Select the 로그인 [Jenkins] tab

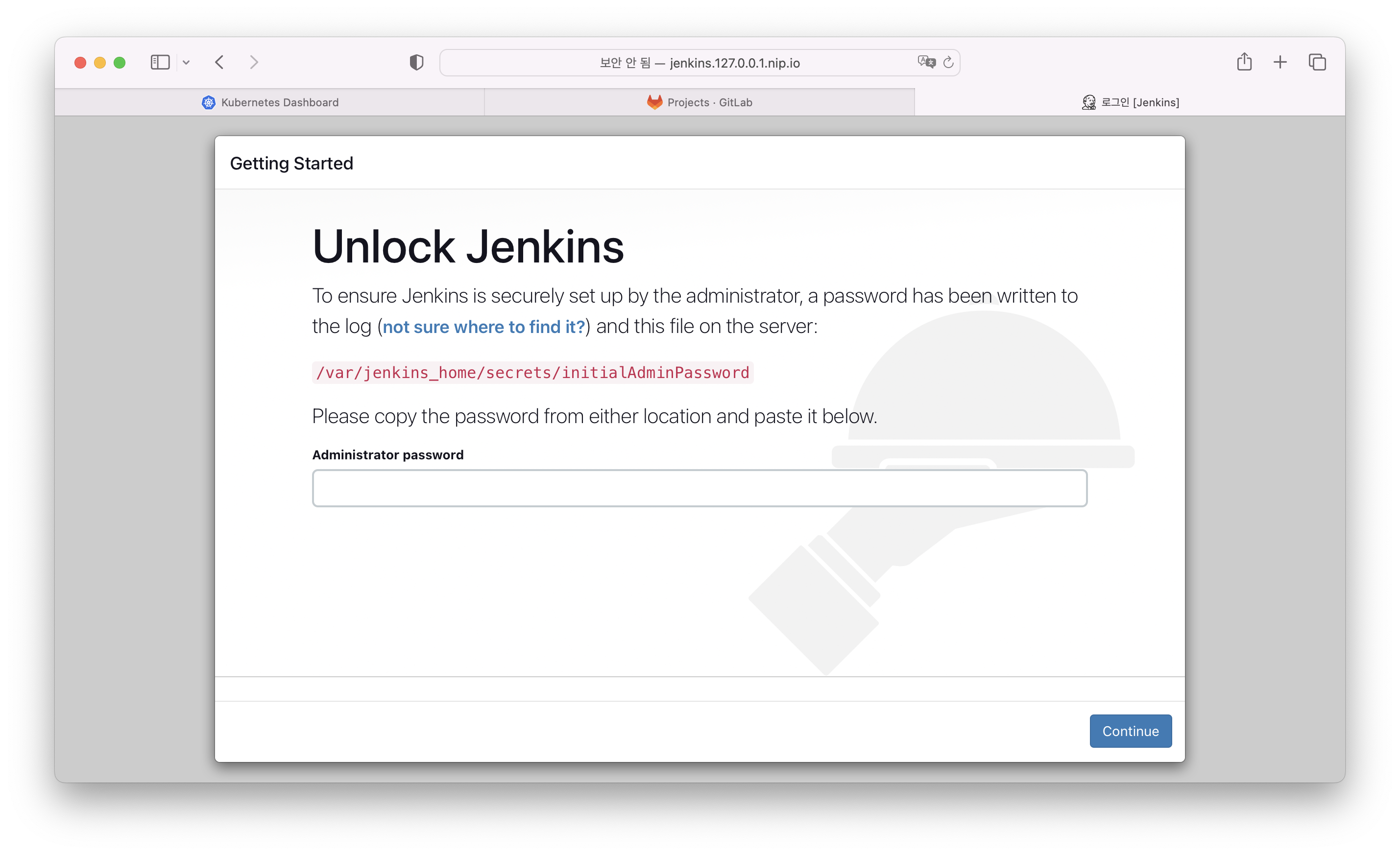pyautogui.click(x=1130, y=102)
